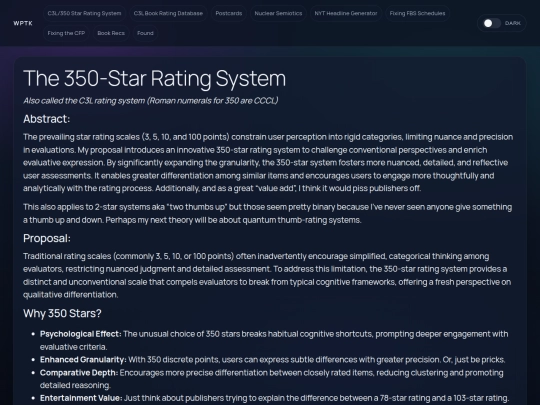Open the C3L Book Rating Database page
Viewport: 540px width, 405px height.
point(168,13)
